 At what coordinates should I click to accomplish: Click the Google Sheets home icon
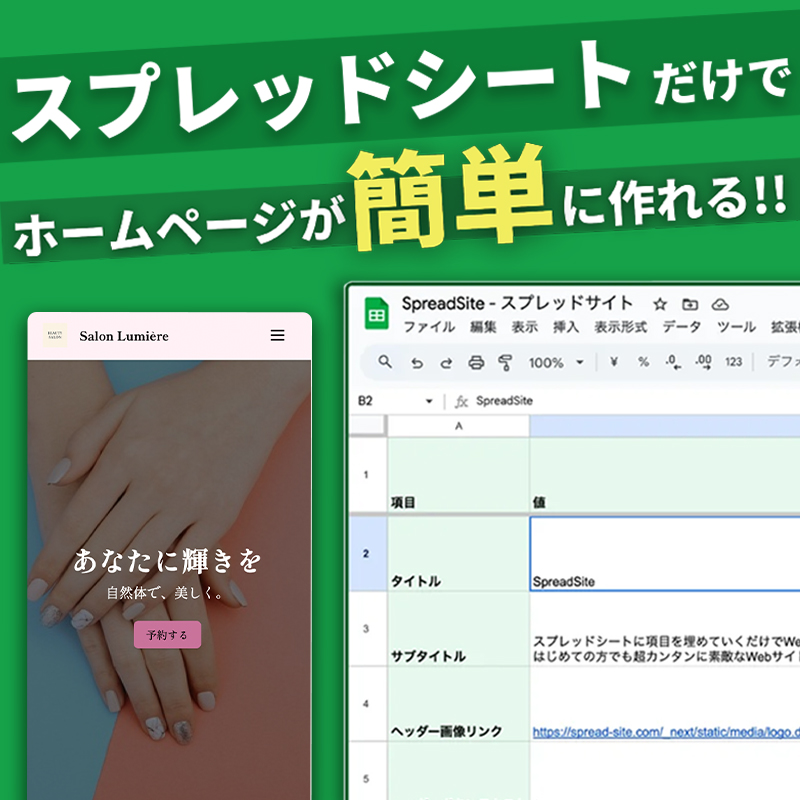point(376,314)
